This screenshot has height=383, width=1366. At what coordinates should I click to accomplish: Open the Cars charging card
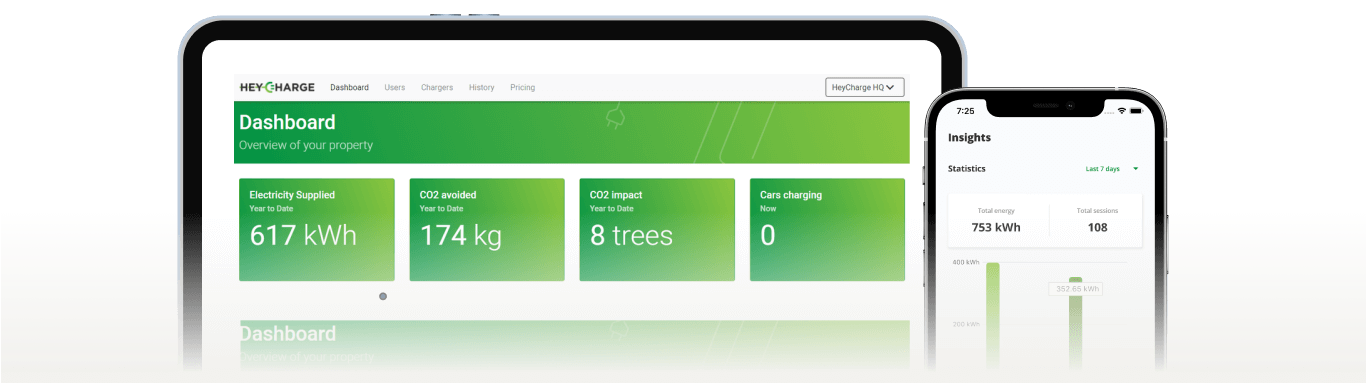pyautogui.click(x=827, y=230)
